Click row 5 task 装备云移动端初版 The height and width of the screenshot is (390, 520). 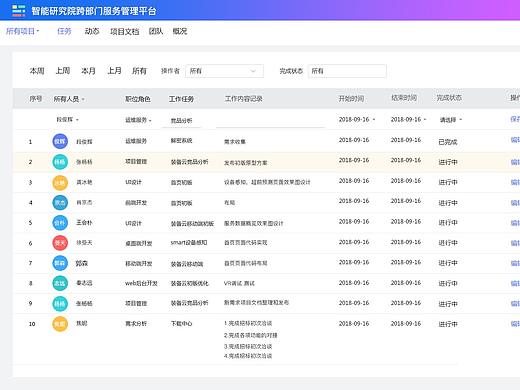[x=192, y=223]
